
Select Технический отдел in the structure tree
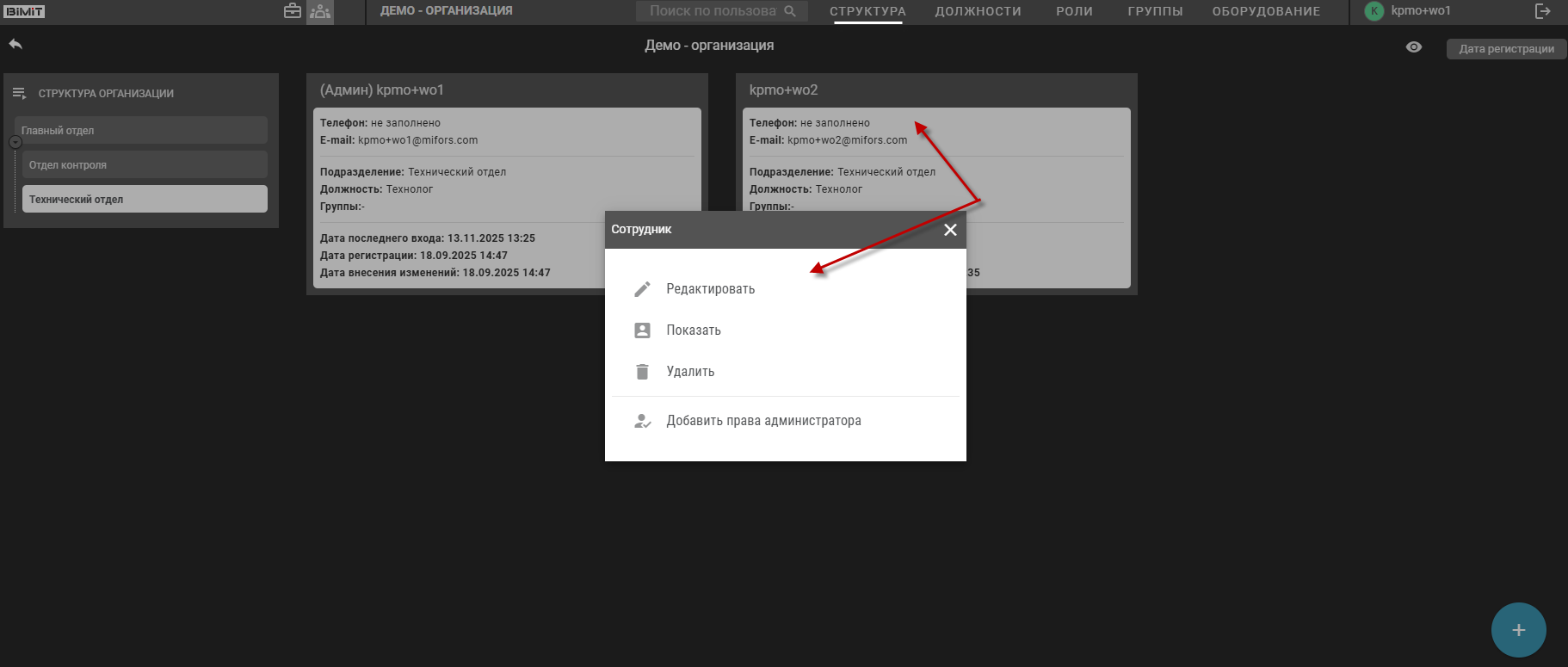145,199
